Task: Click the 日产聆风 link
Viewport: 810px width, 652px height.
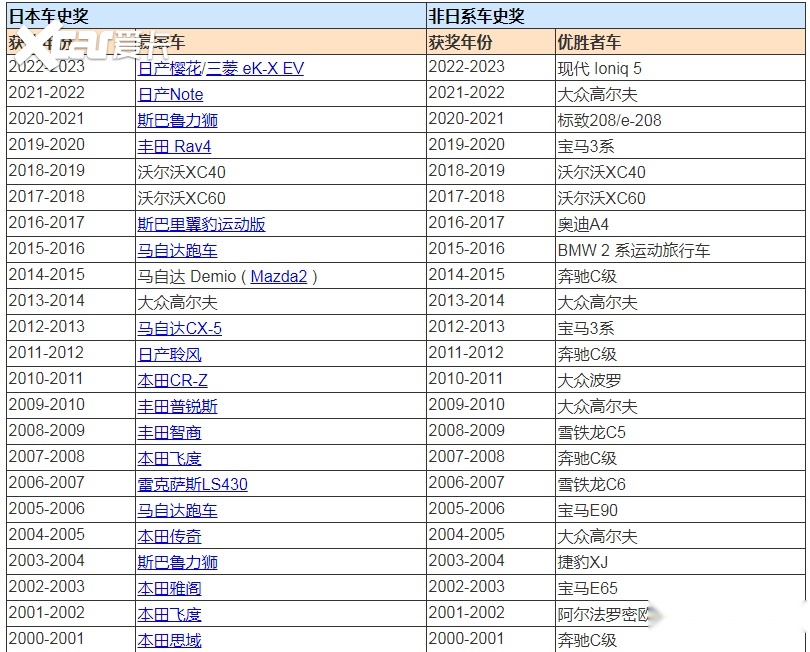Action: pyautogui.click(x=169, y=354)
